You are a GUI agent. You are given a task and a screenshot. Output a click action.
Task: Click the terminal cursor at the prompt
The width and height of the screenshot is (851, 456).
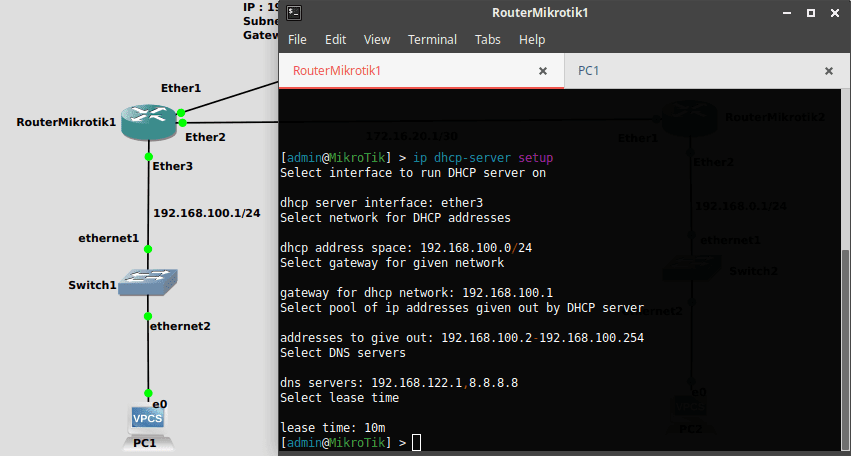tap(416, 442)
